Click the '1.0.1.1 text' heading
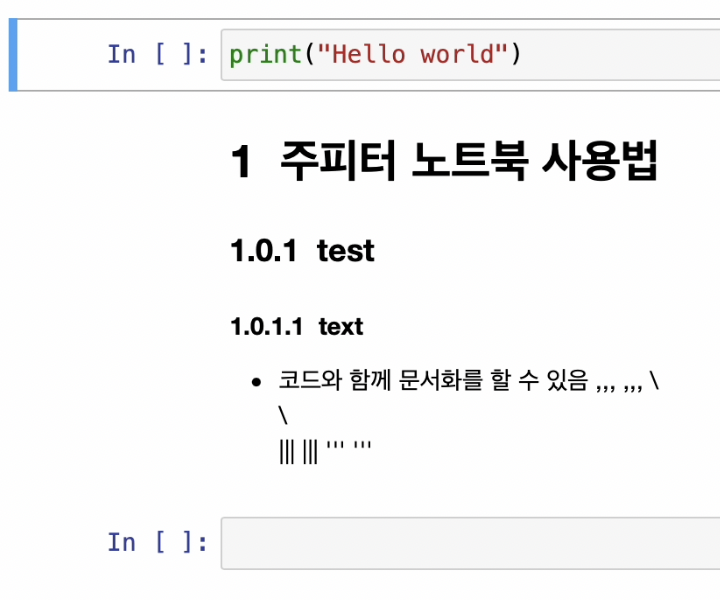This screenshot has width=720, height=600. [297, 327]
